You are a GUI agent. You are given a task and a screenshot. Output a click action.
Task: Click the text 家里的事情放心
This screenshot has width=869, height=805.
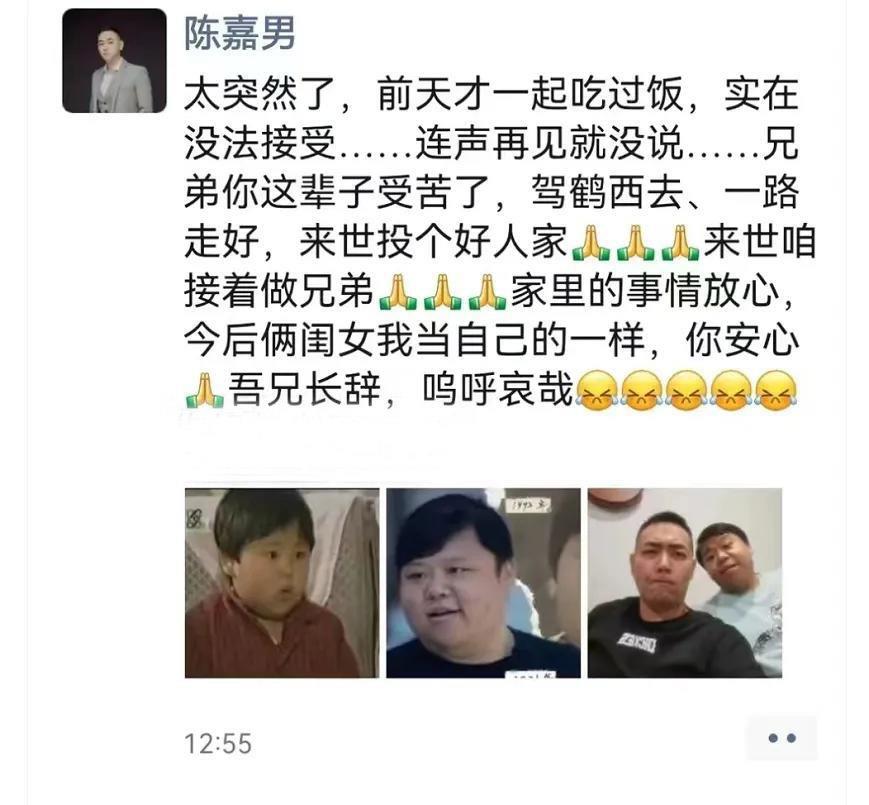(x=645, y=291)
